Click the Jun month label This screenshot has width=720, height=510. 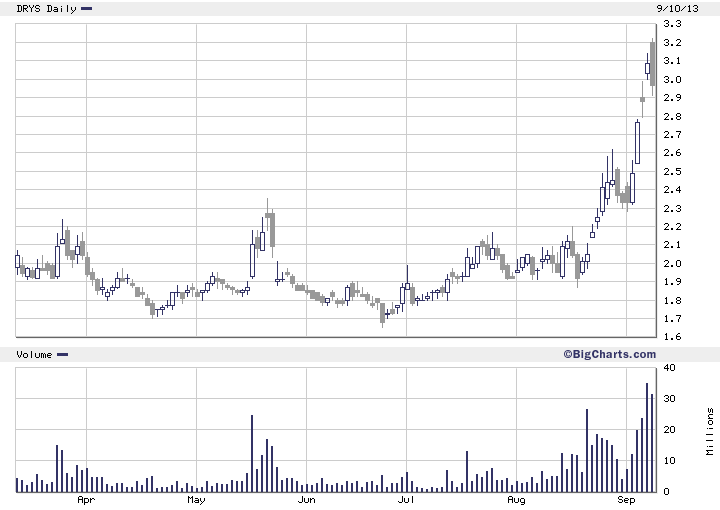(x=306, y=500)
